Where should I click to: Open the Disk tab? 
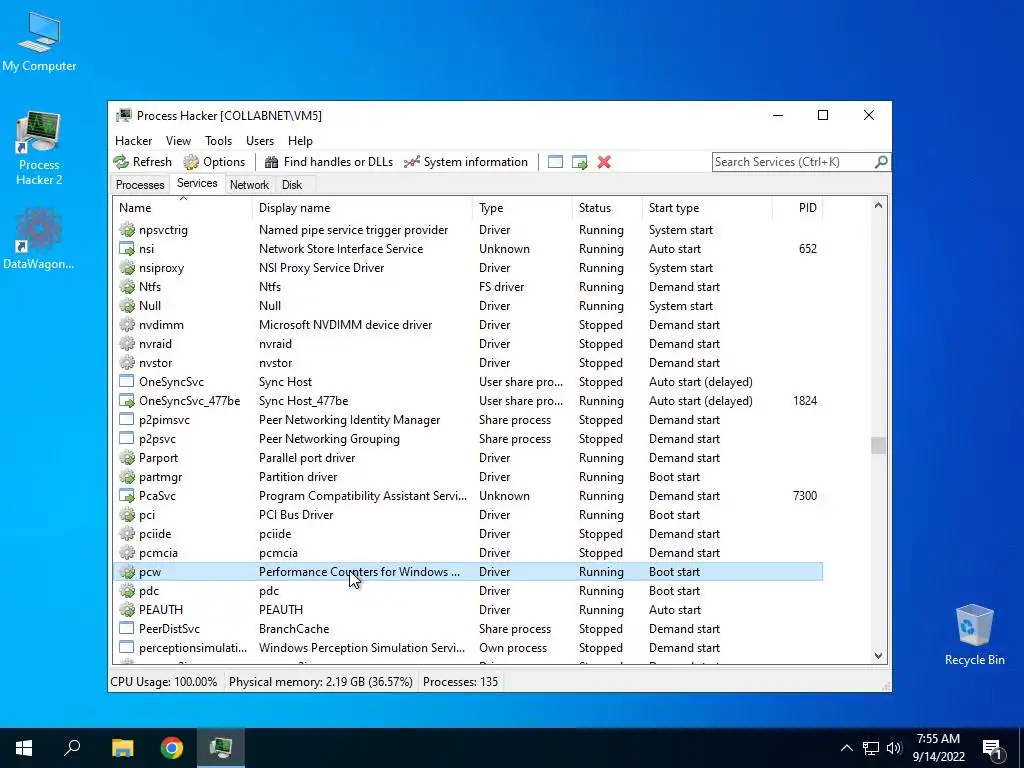click(x=292, y=185)
